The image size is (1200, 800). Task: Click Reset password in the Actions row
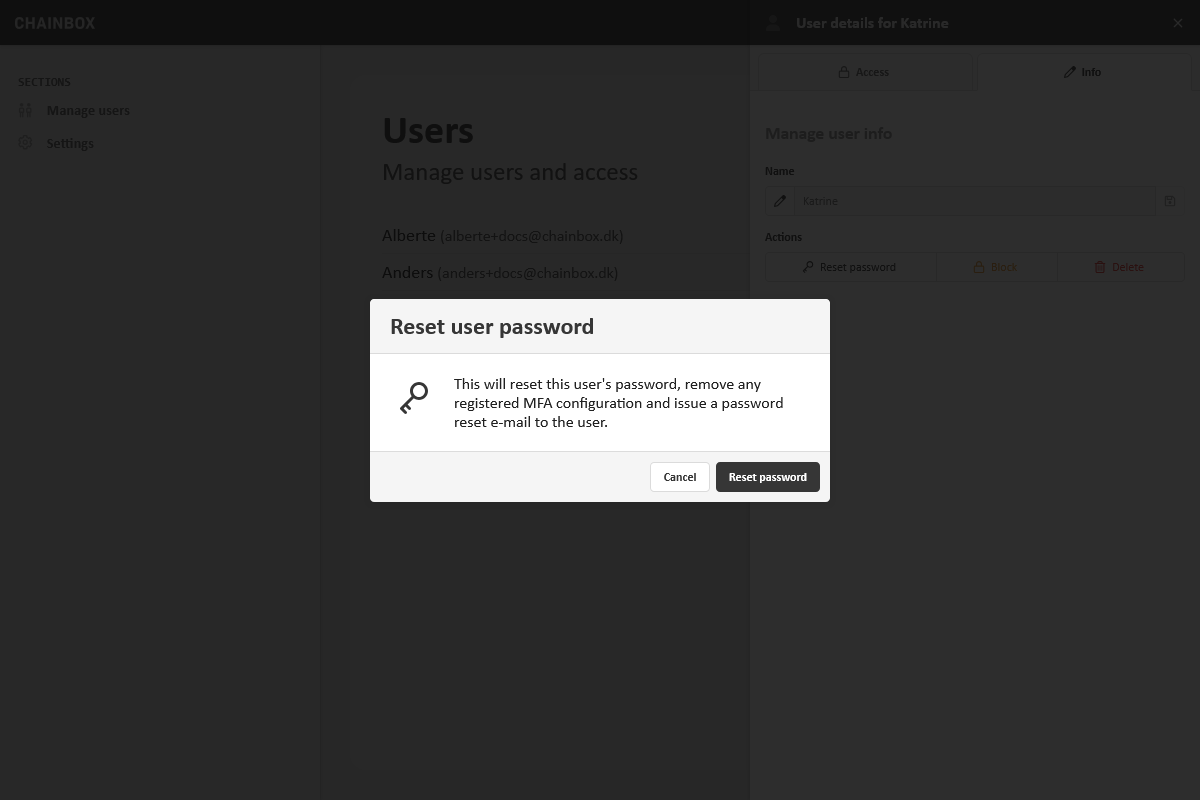850,267
